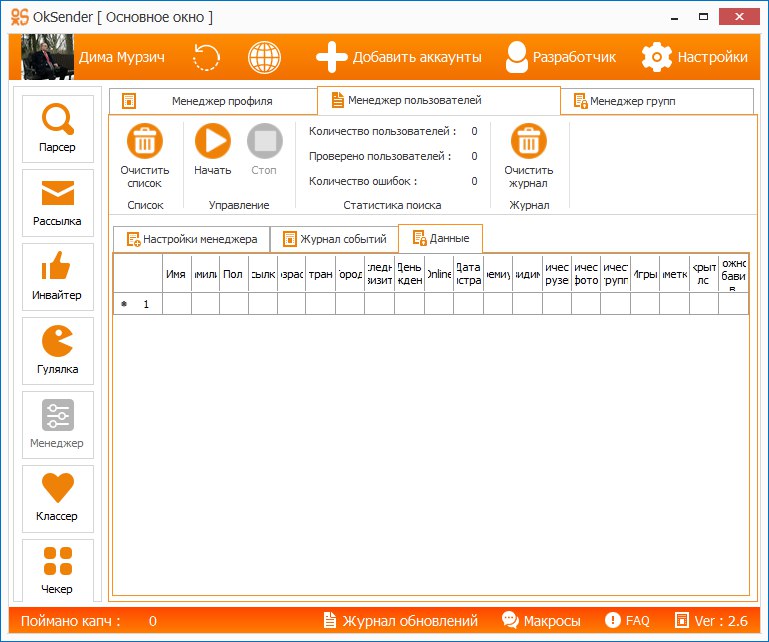Select the Инвайтер thumbs-up icon

click(57, 277)
